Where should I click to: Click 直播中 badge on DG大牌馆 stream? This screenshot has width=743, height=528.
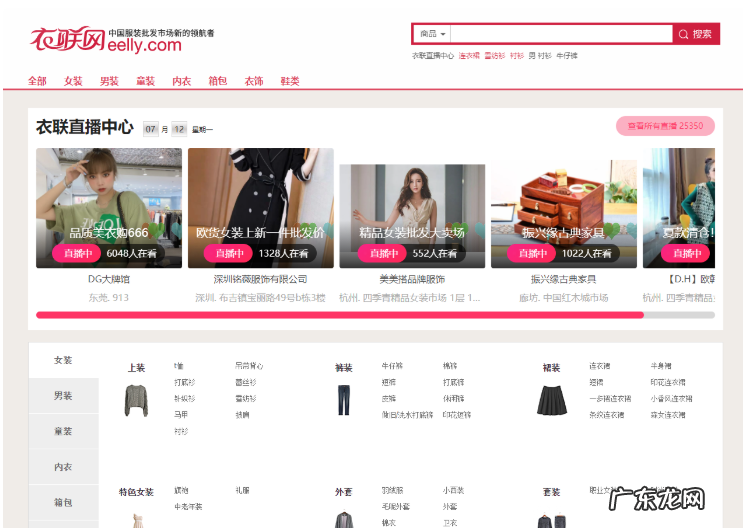(77, 254)
